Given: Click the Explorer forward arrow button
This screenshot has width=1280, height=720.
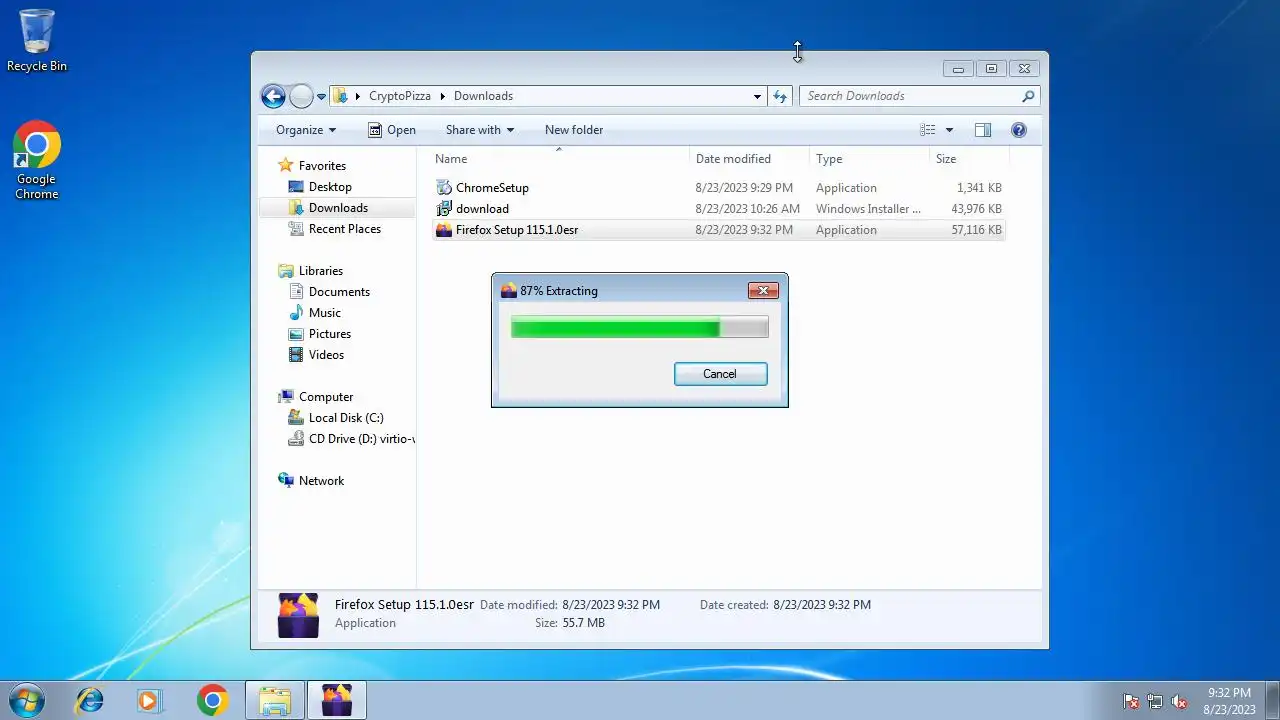Looking at the screenshot, I should pos(301,96).
